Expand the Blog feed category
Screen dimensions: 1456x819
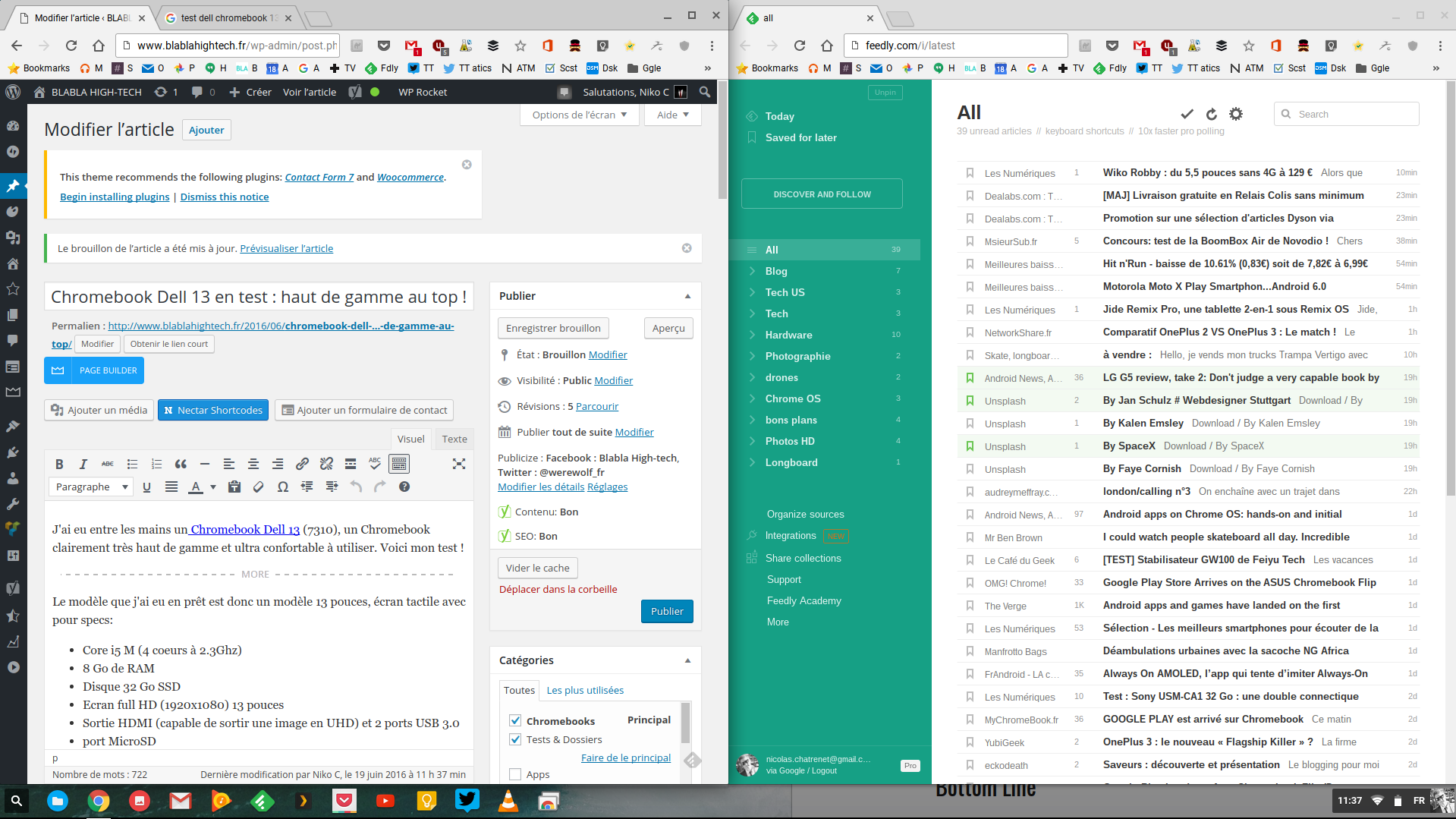(752, 271)
